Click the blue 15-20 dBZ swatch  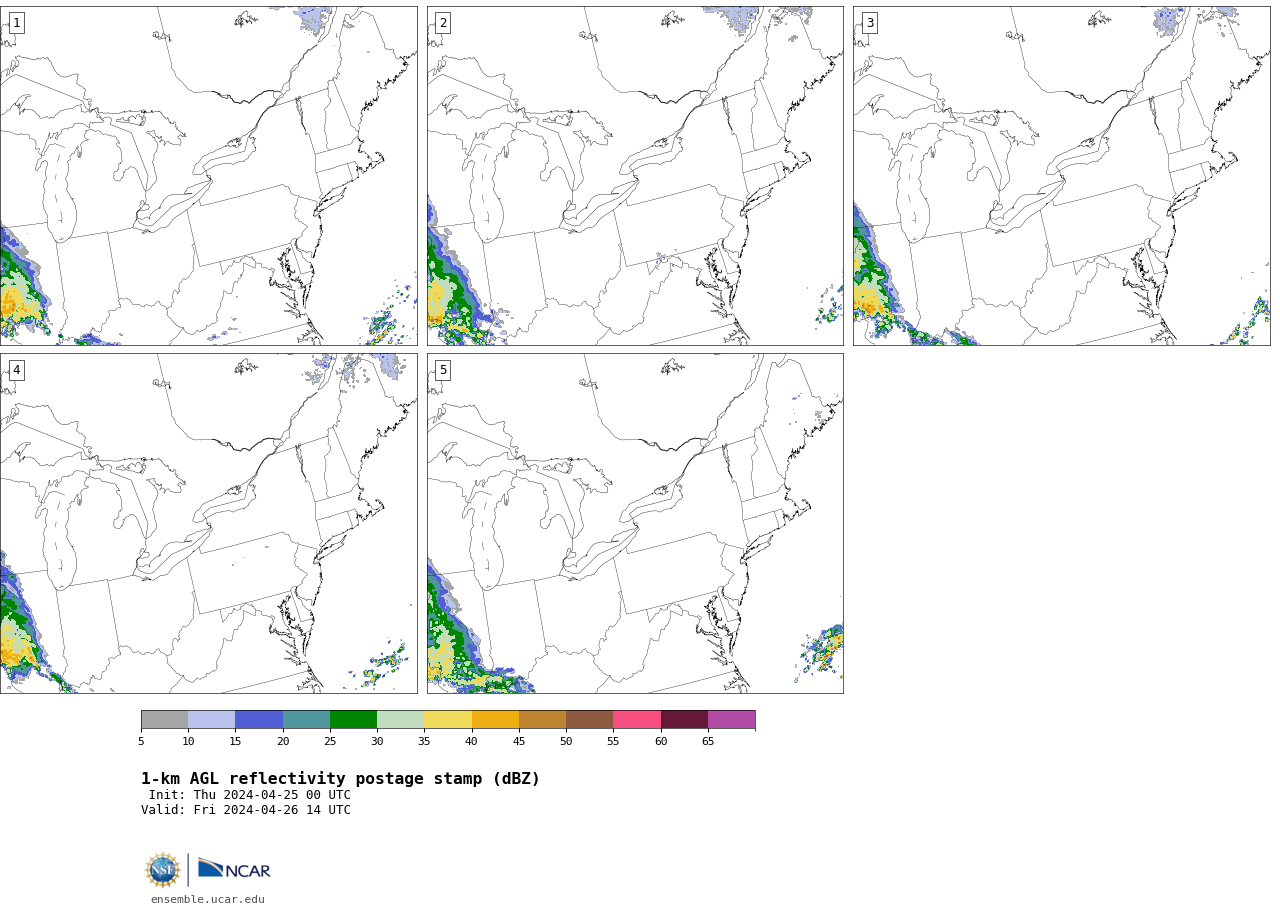(259, 720)
